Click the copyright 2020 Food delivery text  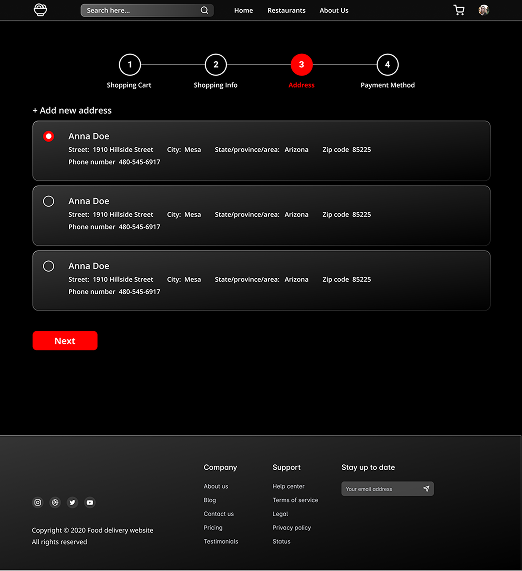pos(93,530)
